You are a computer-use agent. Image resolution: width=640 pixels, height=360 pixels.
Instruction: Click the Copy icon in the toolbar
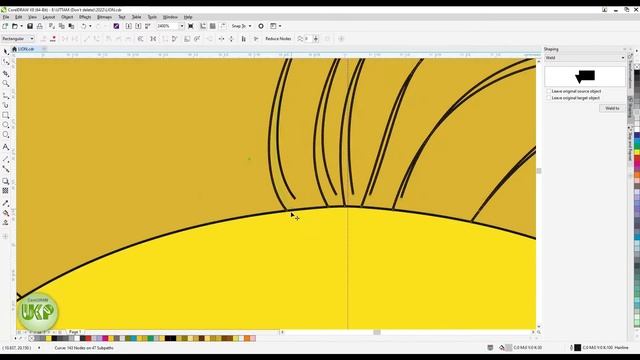click(62, 26)
